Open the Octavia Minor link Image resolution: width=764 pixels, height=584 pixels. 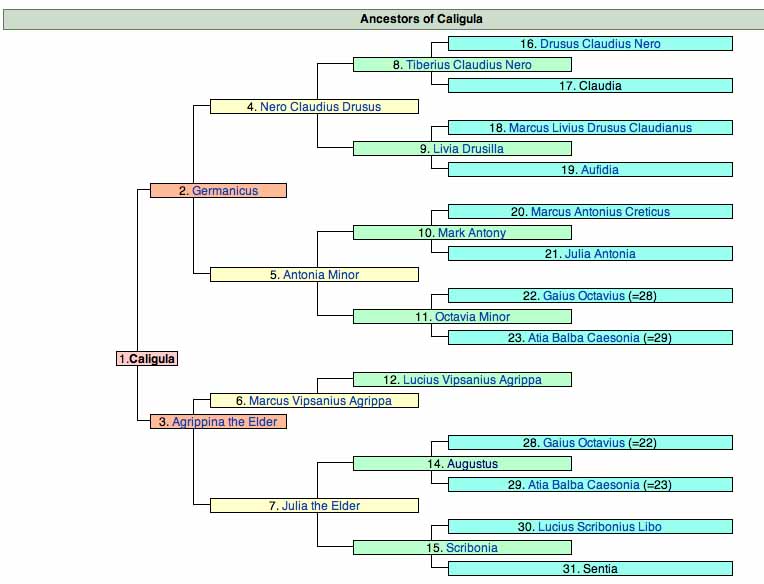click(x=472, y=317)
